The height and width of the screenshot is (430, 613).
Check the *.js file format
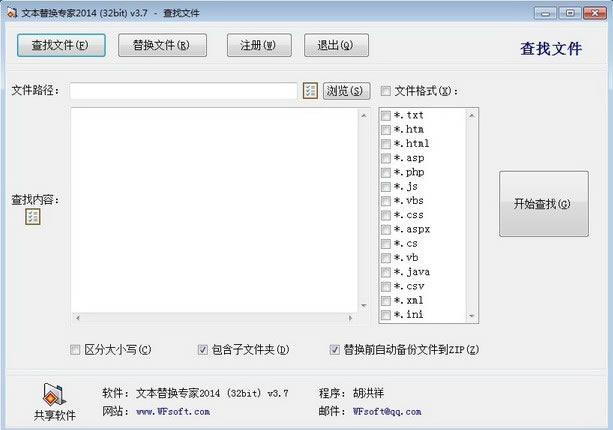click(x=386, y=186)
